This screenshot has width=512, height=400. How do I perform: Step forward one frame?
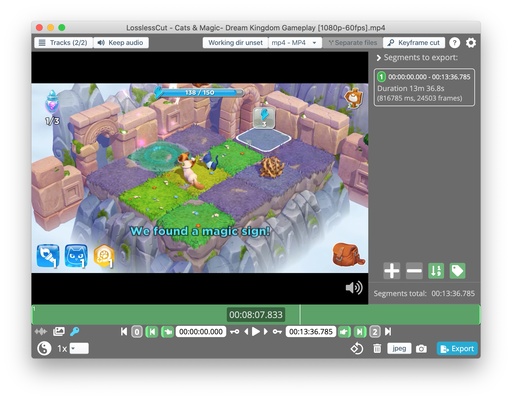pyautogui.click(x=266, y=332)
